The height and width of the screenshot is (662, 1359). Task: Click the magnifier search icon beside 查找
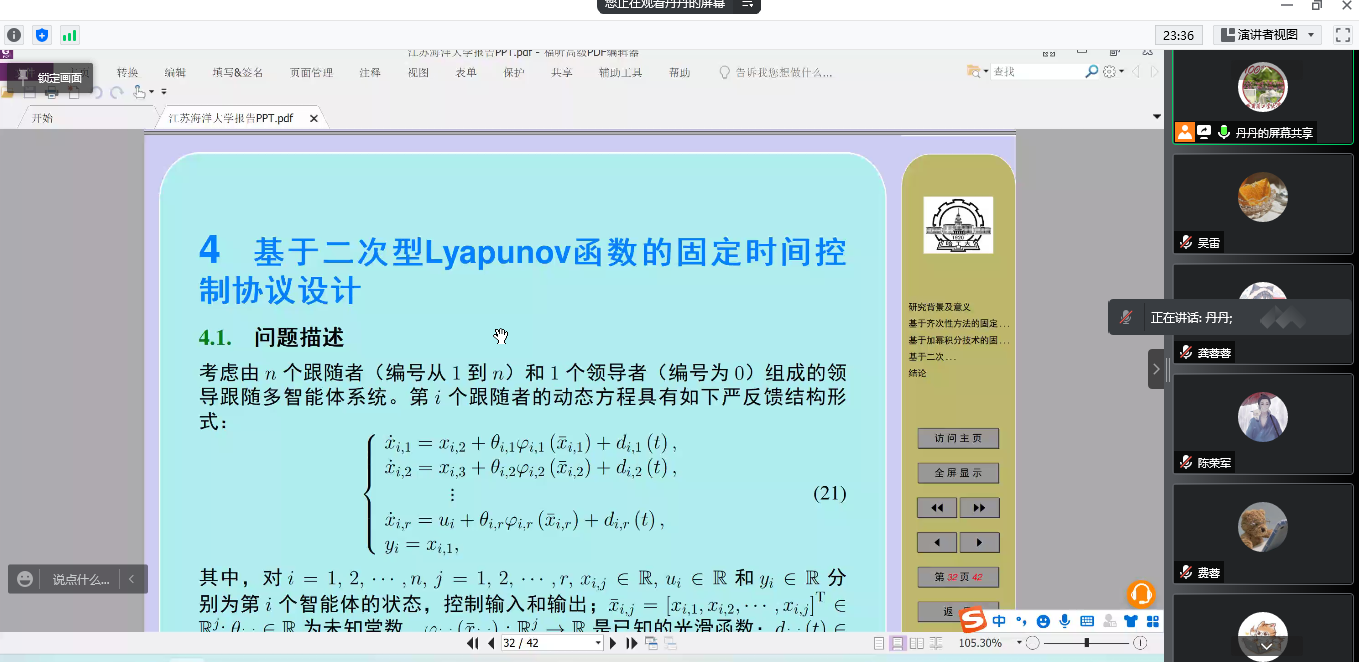click(x=1092, y=72)
